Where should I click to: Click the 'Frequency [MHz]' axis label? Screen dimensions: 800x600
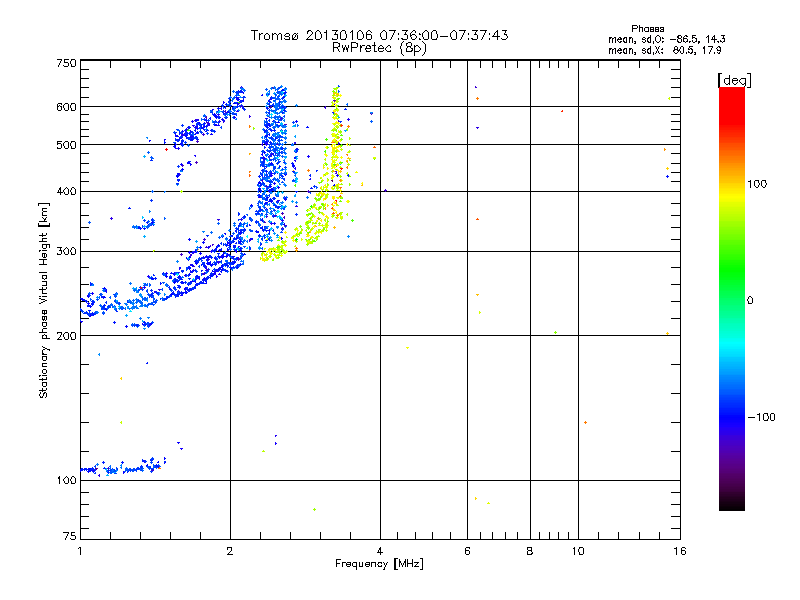379,564
